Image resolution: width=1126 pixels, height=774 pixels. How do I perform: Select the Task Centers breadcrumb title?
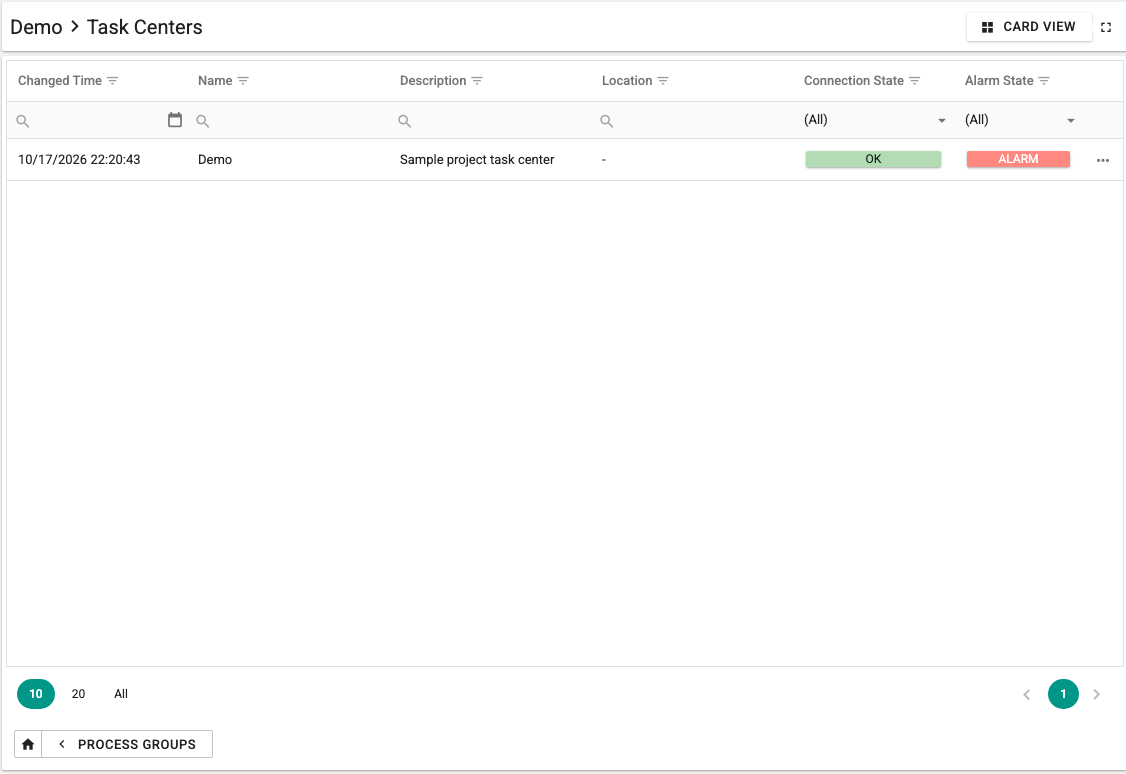click(x=144, y=27)
